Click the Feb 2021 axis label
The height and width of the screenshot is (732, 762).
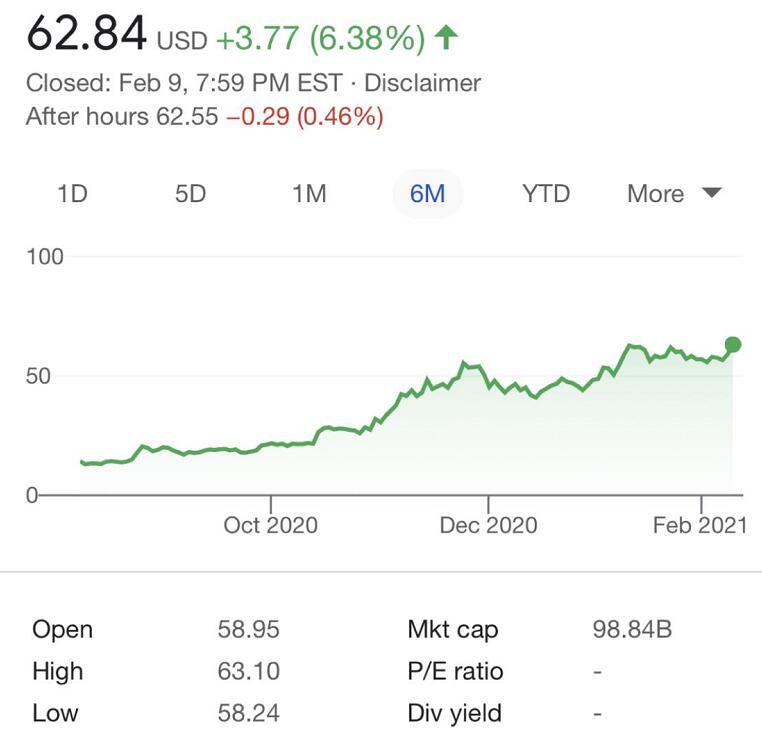pos(700,525)
